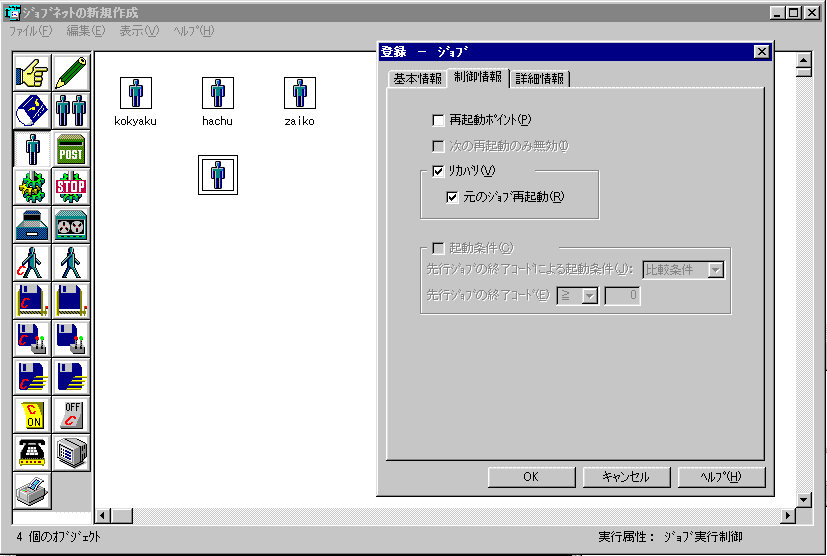
Task: Switch to the 基本情報 tab
Action: (417, 79)
